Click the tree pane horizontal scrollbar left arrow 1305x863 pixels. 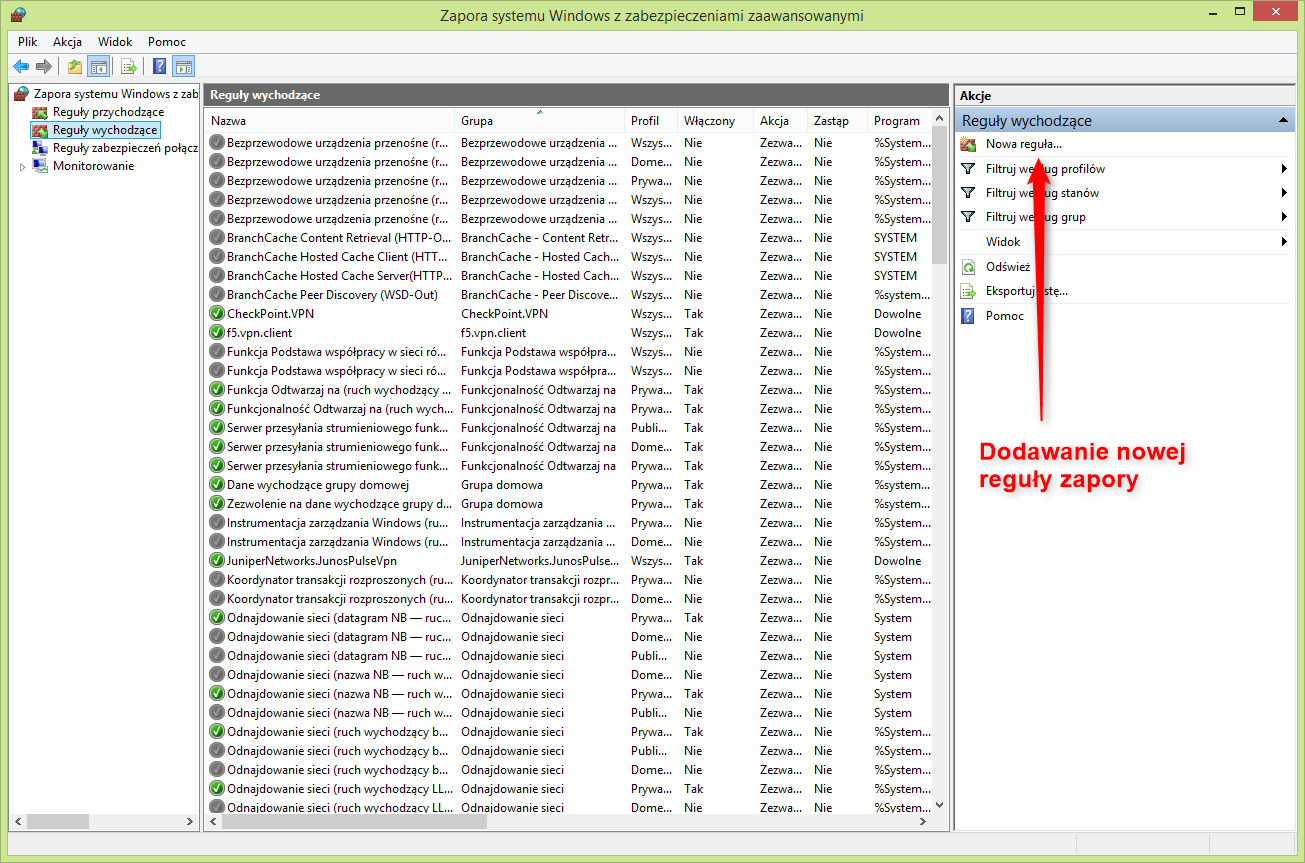tap(18, 822)
